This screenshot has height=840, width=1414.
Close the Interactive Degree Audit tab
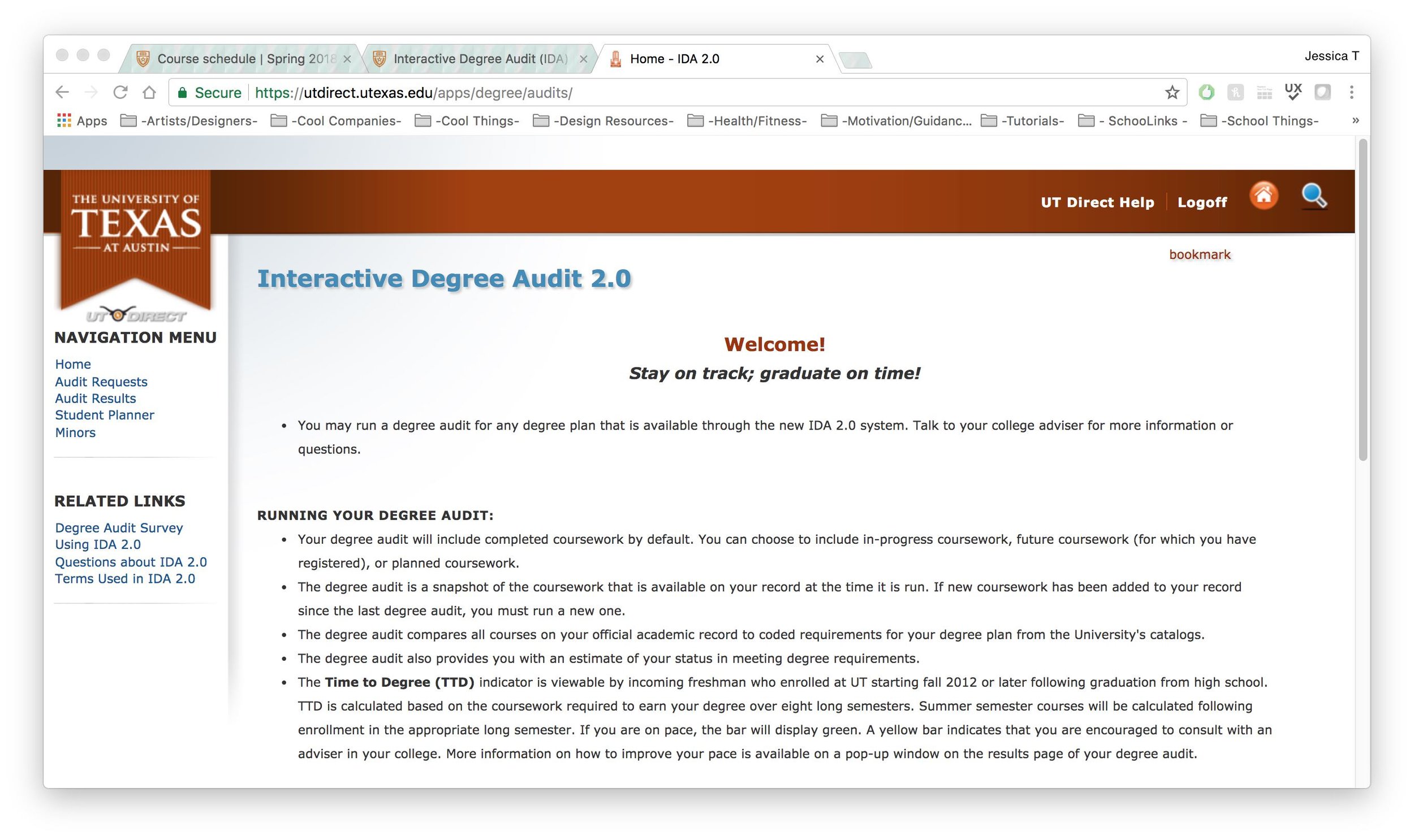click(583, 59)
